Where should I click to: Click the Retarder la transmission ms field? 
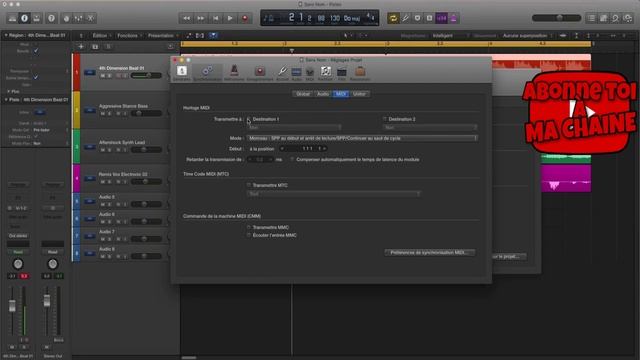click(260, 160)
